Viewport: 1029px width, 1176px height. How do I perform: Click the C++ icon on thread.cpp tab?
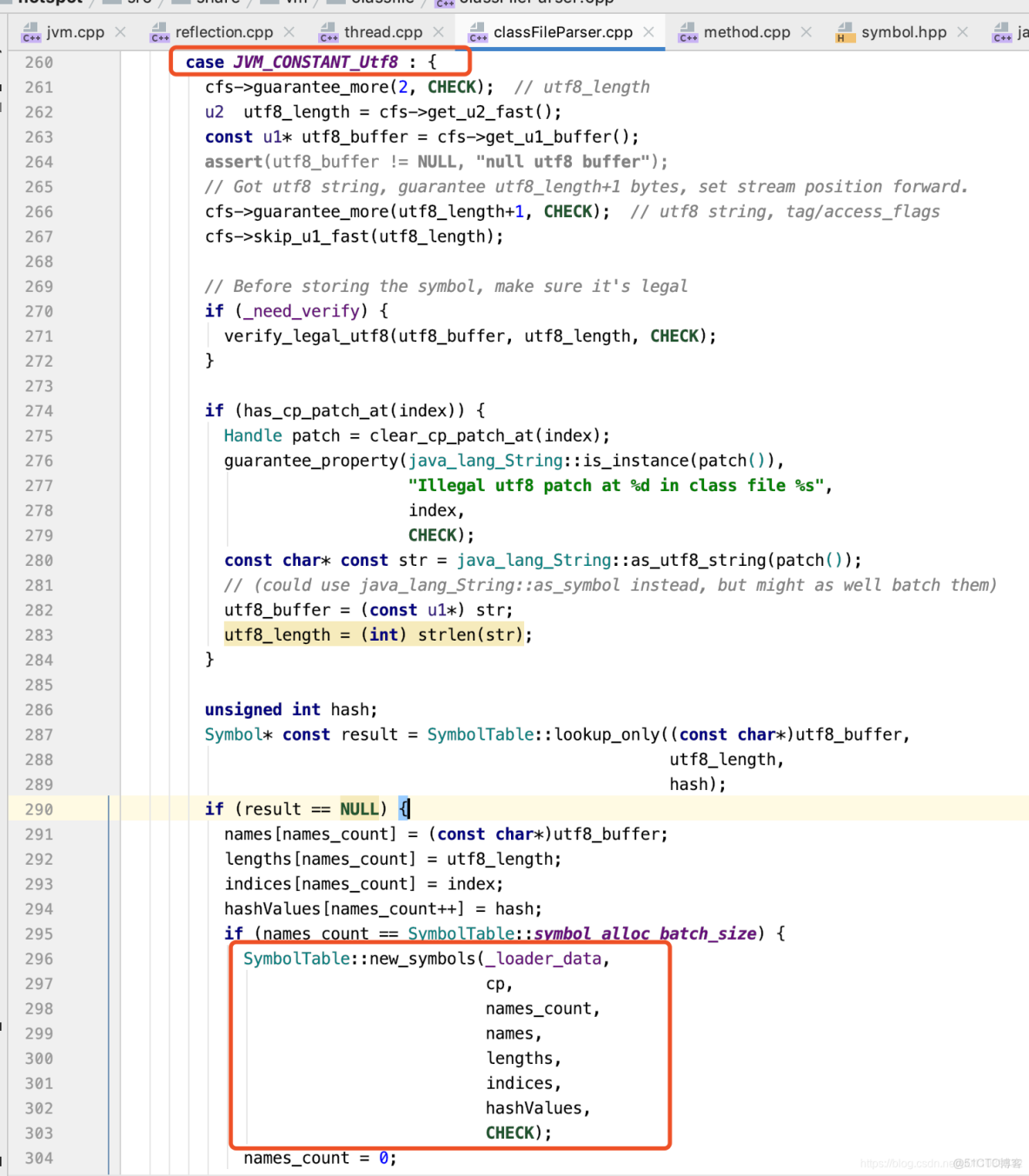(x=329, y=31)
